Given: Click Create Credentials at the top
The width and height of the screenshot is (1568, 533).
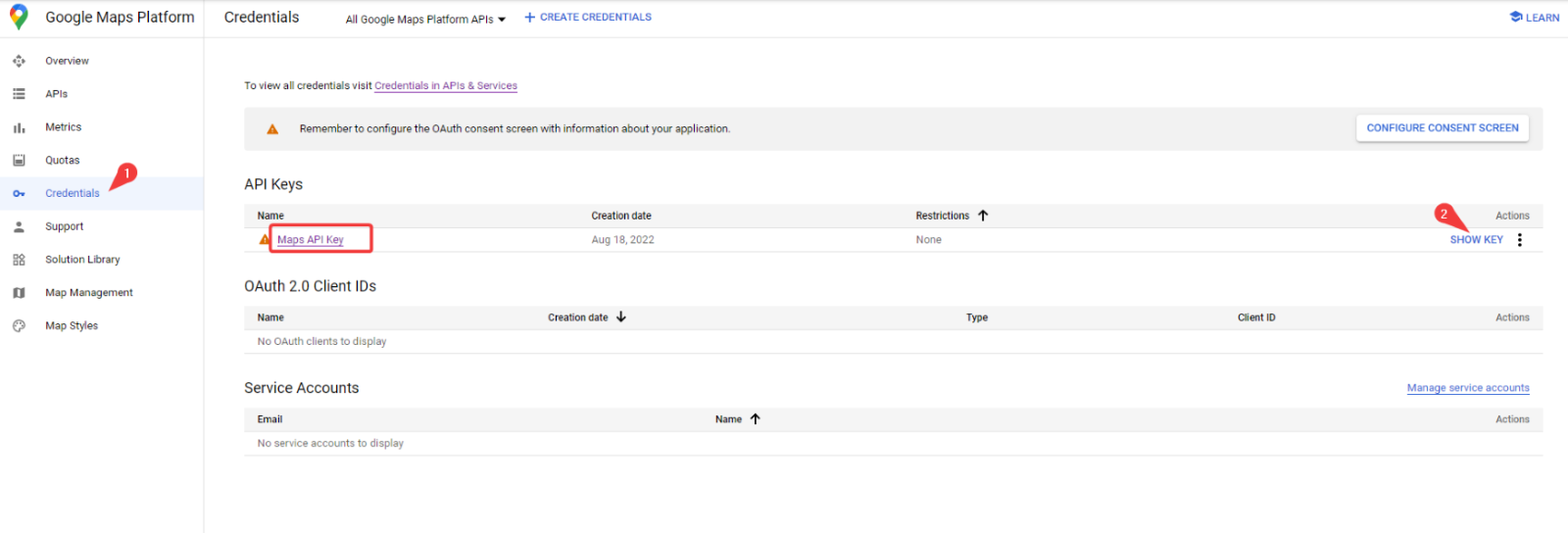Looking at the screenshot, I should click(588, 18).
